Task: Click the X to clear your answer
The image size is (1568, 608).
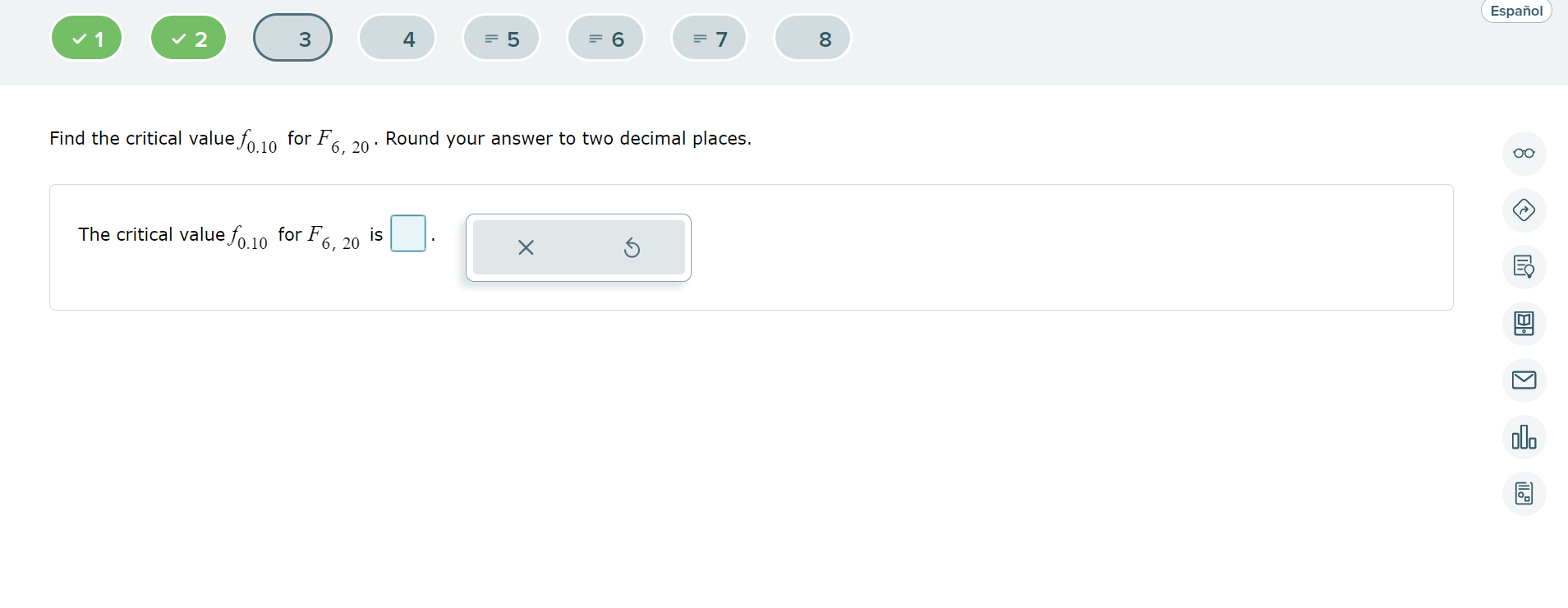Action: click(525, 247)
